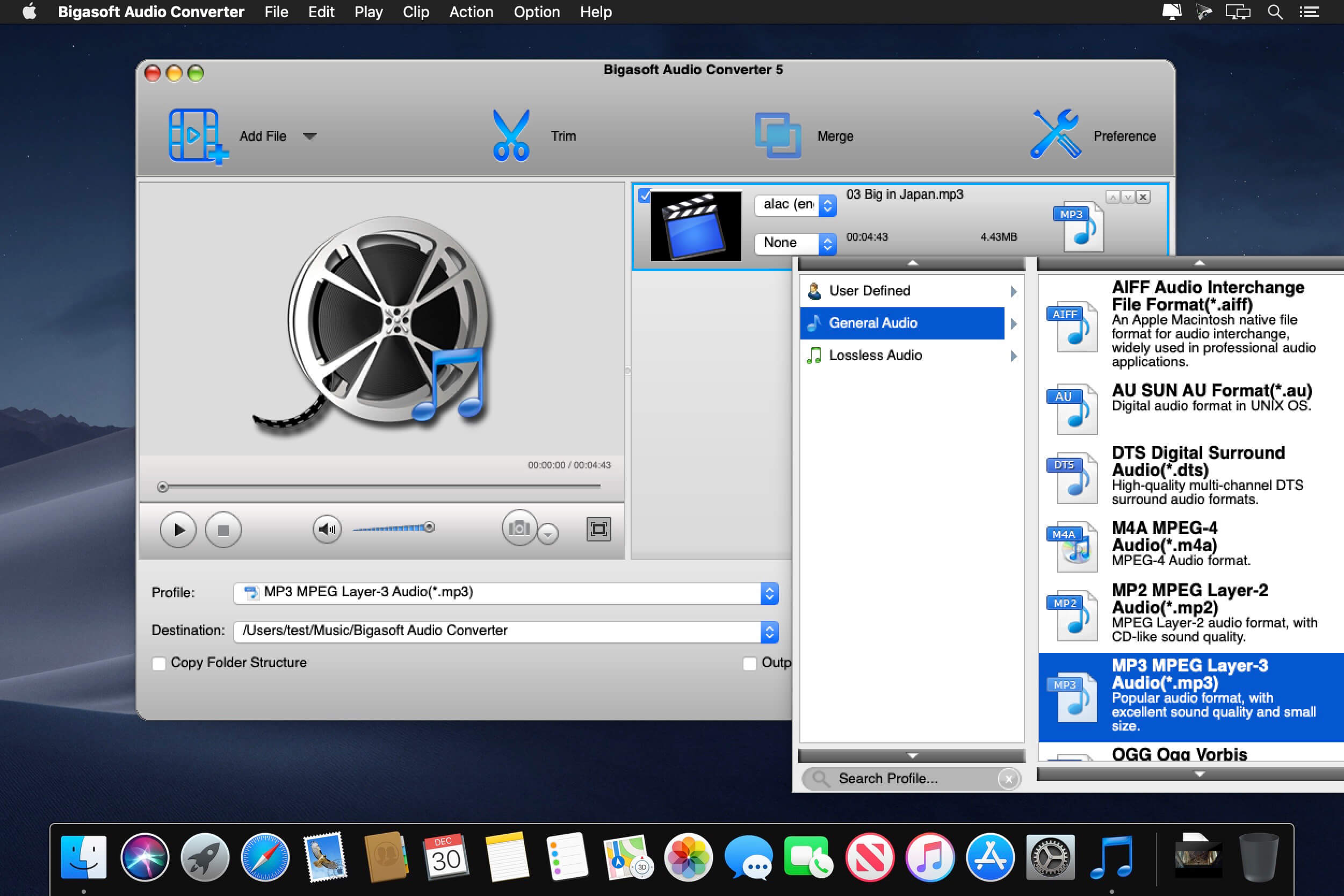Image resolution: width=1344 pixels, height=896 pixels.
Task: Open the Preference tool icon
Action: coord(1053,135)
